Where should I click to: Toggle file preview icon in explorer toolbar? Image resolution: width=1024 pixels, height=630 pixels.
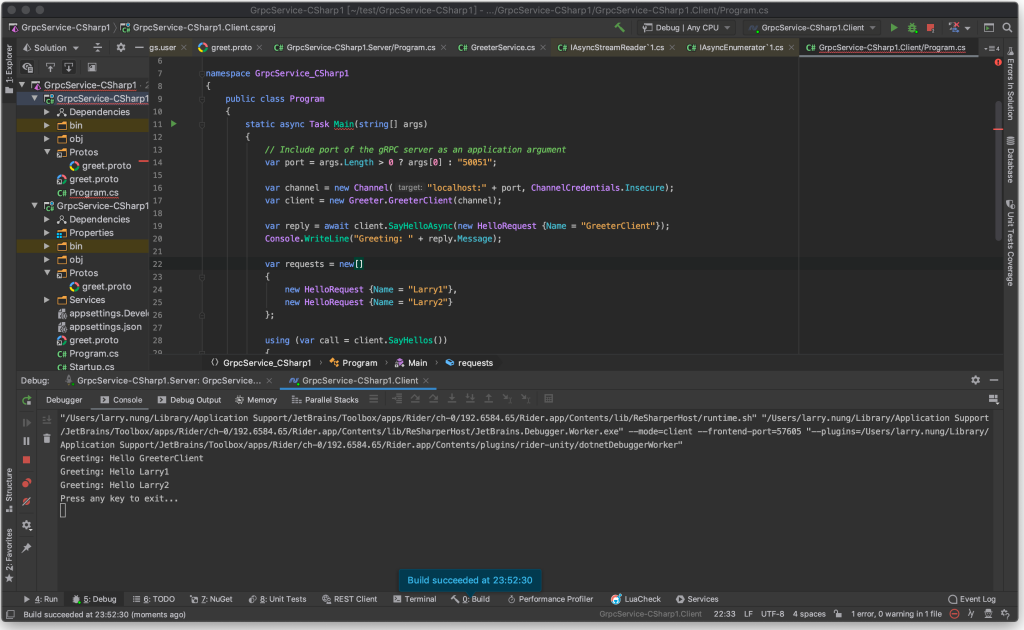[92, 67]
